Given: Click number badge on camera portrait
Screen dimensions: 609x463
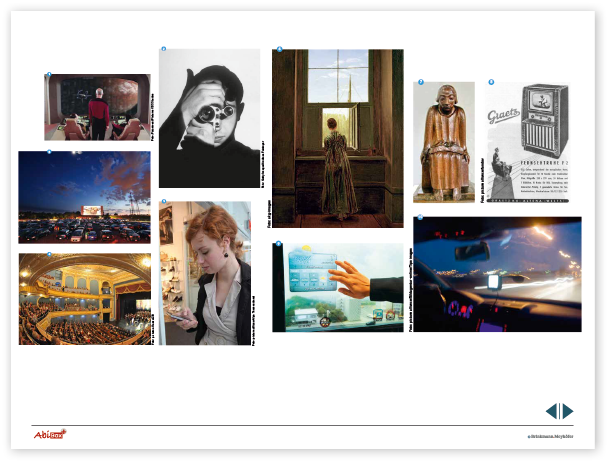Looking at the screenshot, I should (x=164, y=49).
